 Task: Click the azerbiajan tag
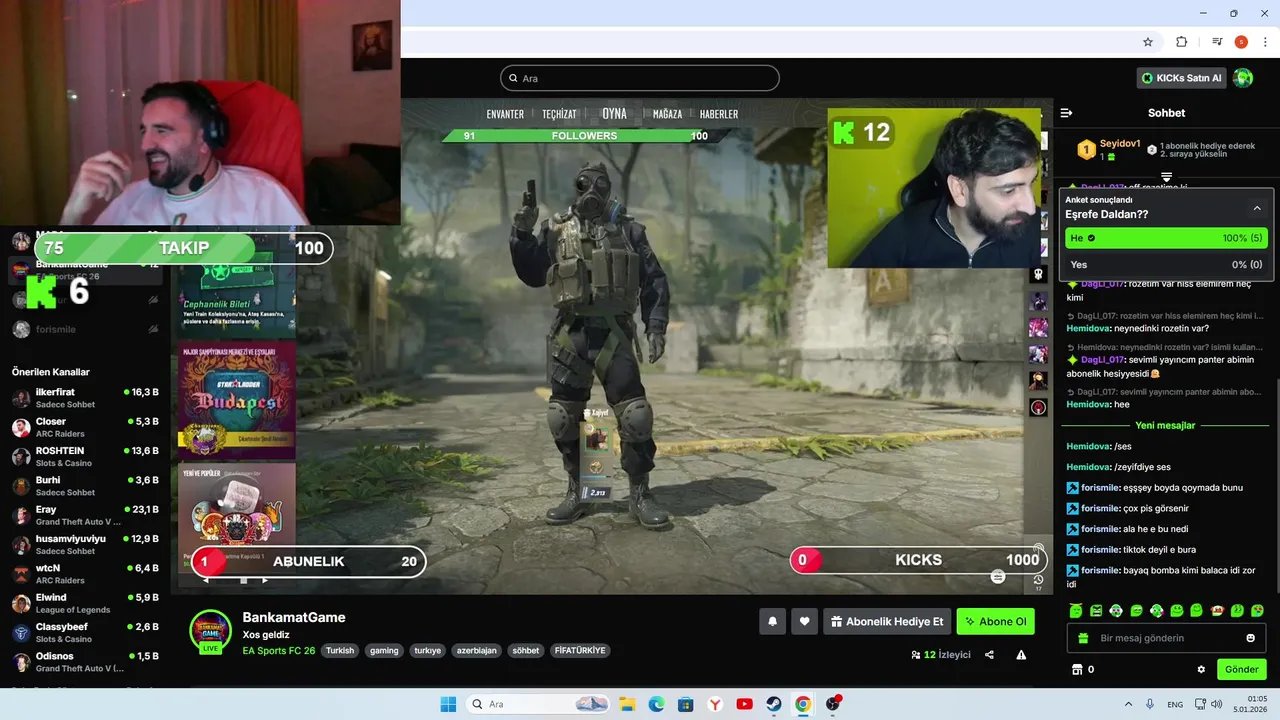tap(476, 650)
